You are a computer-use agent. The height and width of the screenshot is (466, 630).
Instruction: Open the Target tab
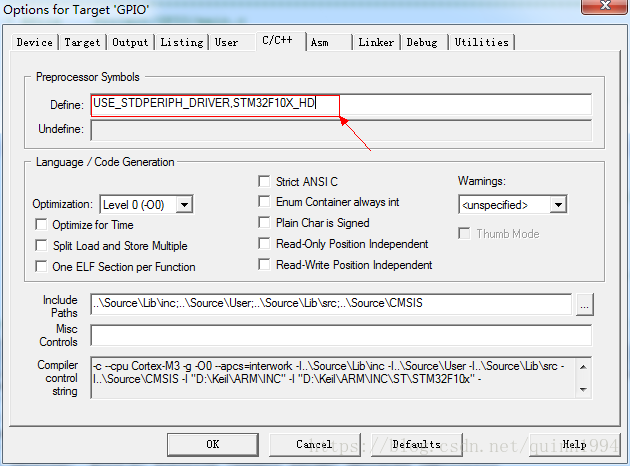82,42
